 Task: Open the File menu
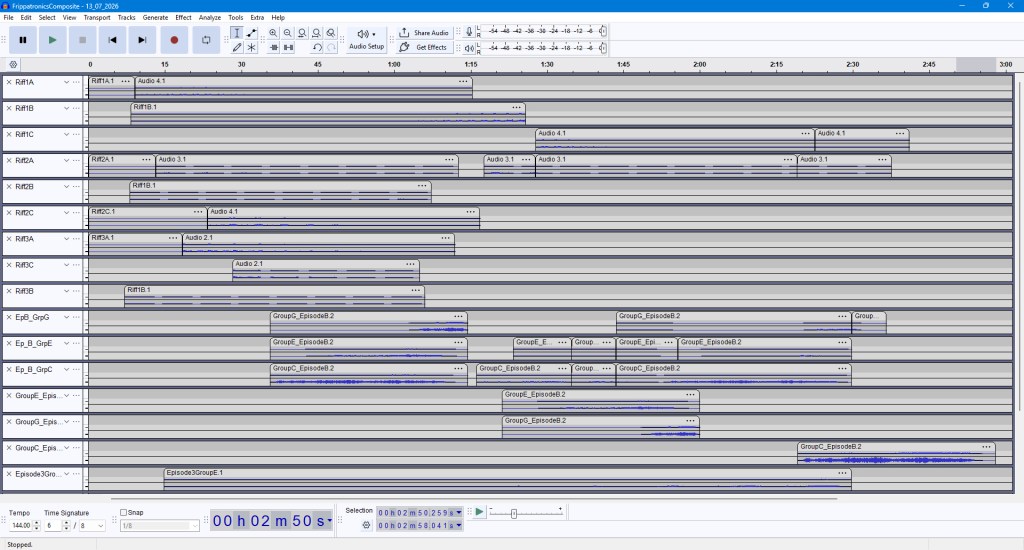tap(8, 18)
